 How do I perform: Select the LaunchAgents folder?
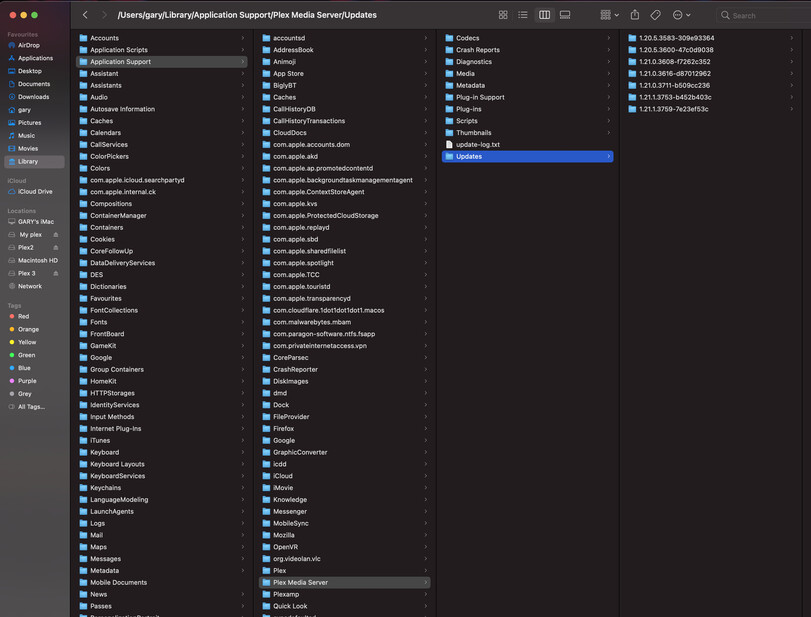[161, 511]
